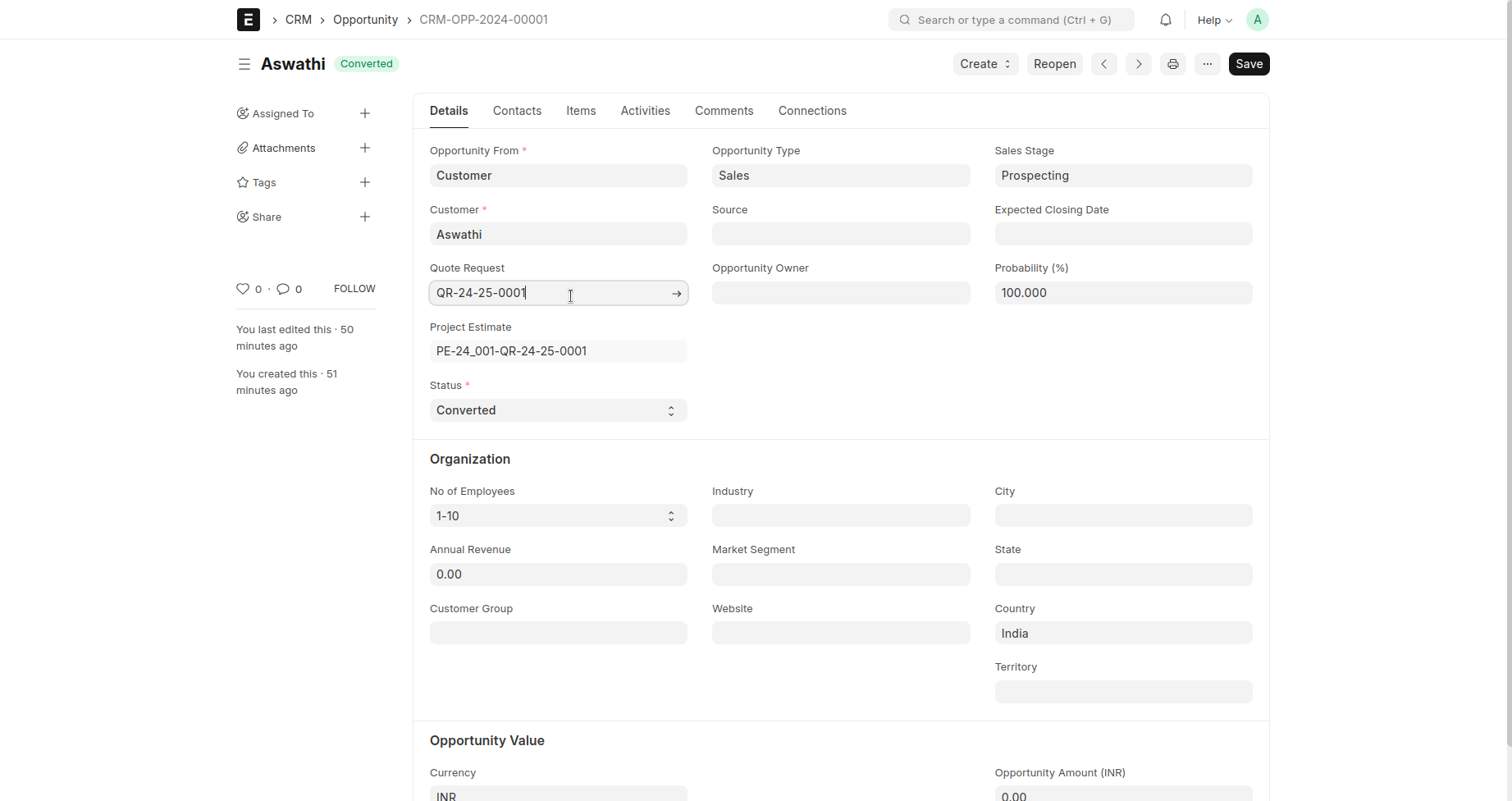Open the Help menu

tap(1214, 20)
